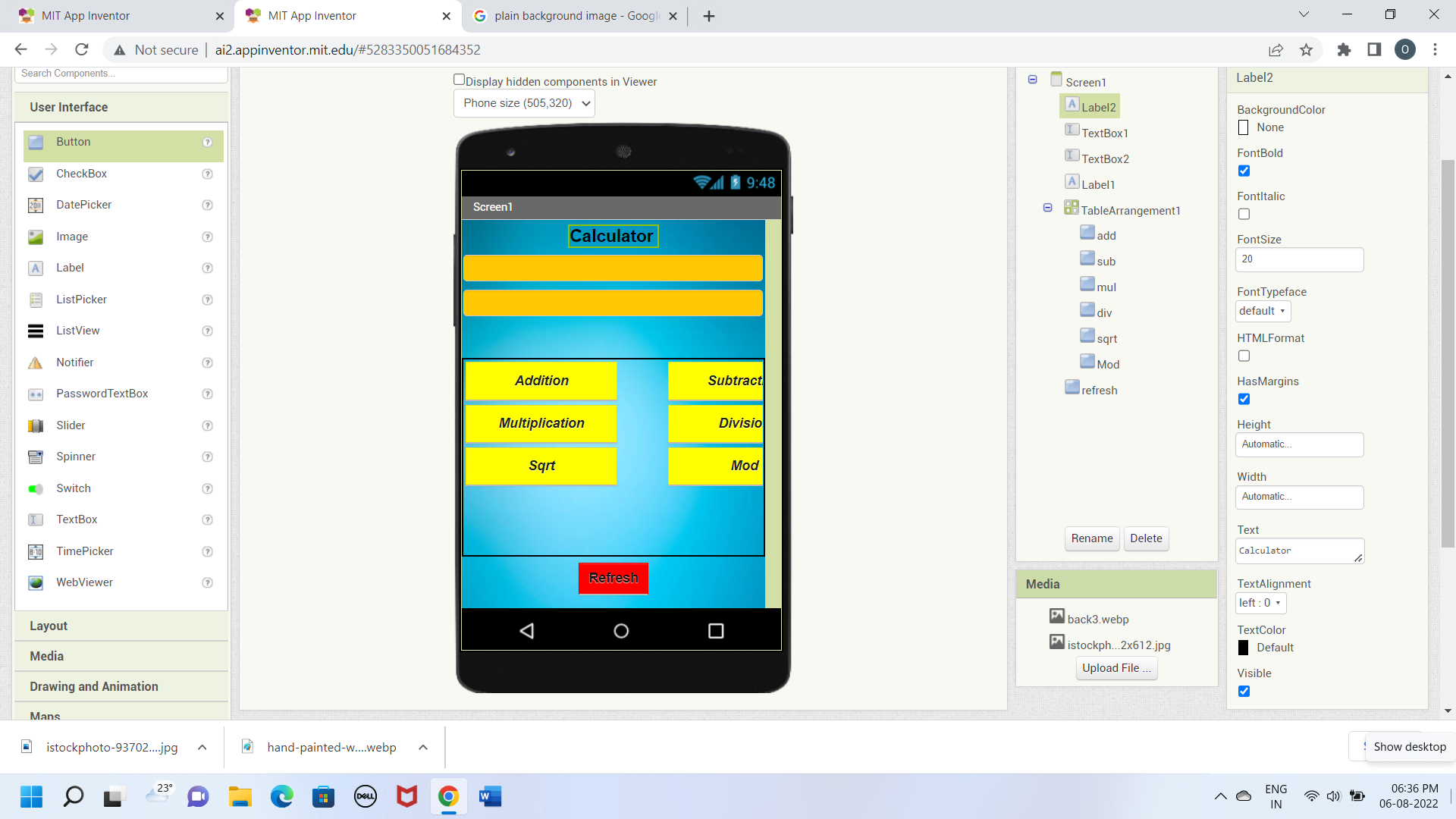Image resolution: width=1456 pixels, height=819 pixels.
Task: Collapse the Screen1 tree node
Action: pos(1032,80)
